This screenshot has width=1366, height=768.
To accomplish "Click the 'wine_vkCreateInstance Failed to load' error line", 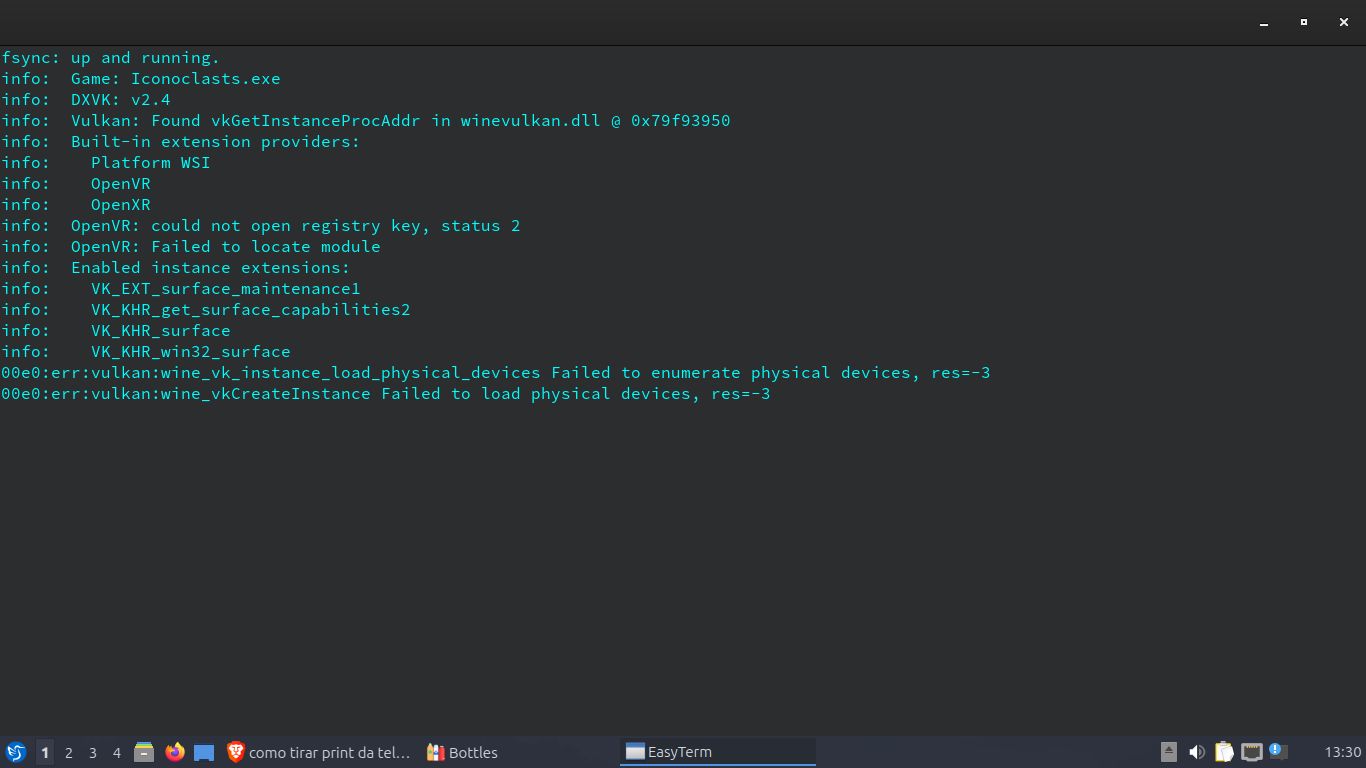I will pyautogui.click(x=386, y=394).
